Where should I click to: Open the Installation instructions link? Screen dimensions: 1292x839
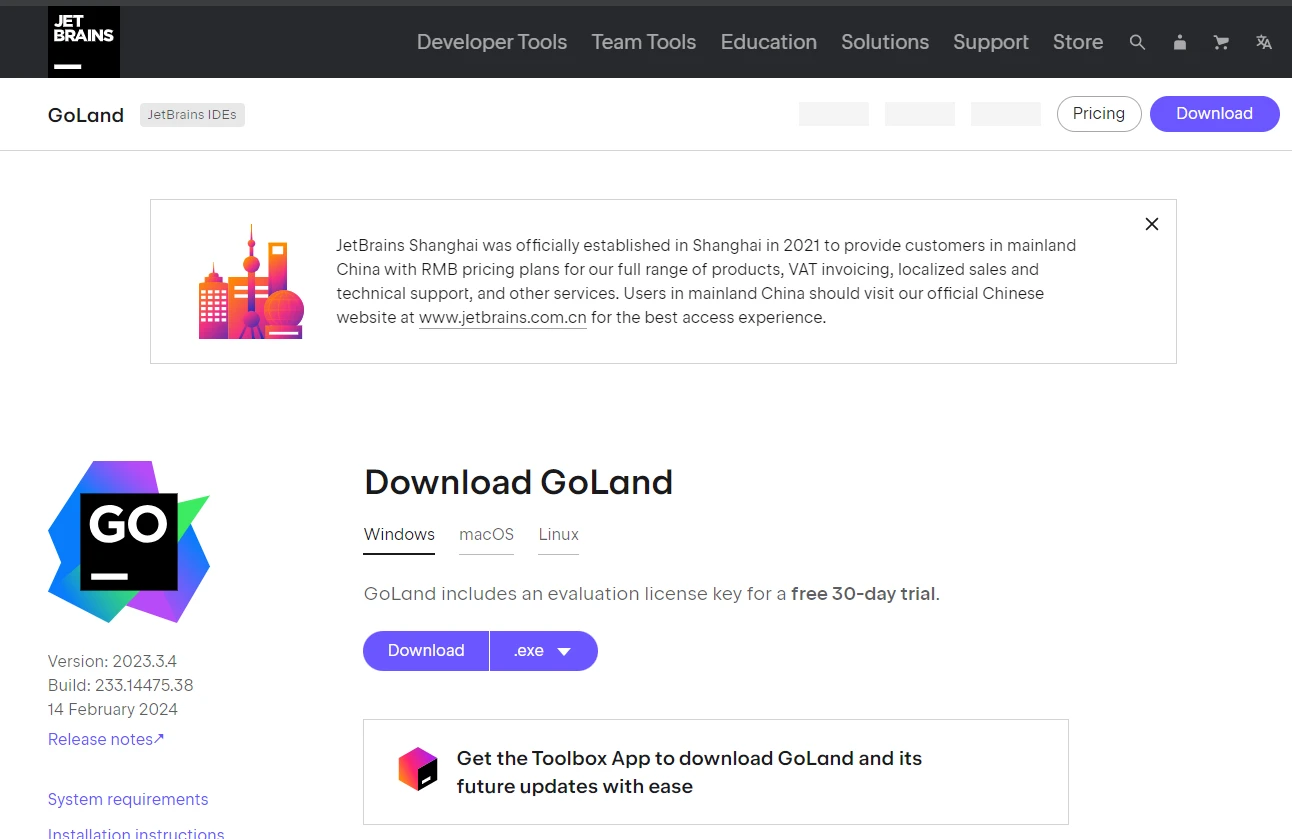click(136, 832)
